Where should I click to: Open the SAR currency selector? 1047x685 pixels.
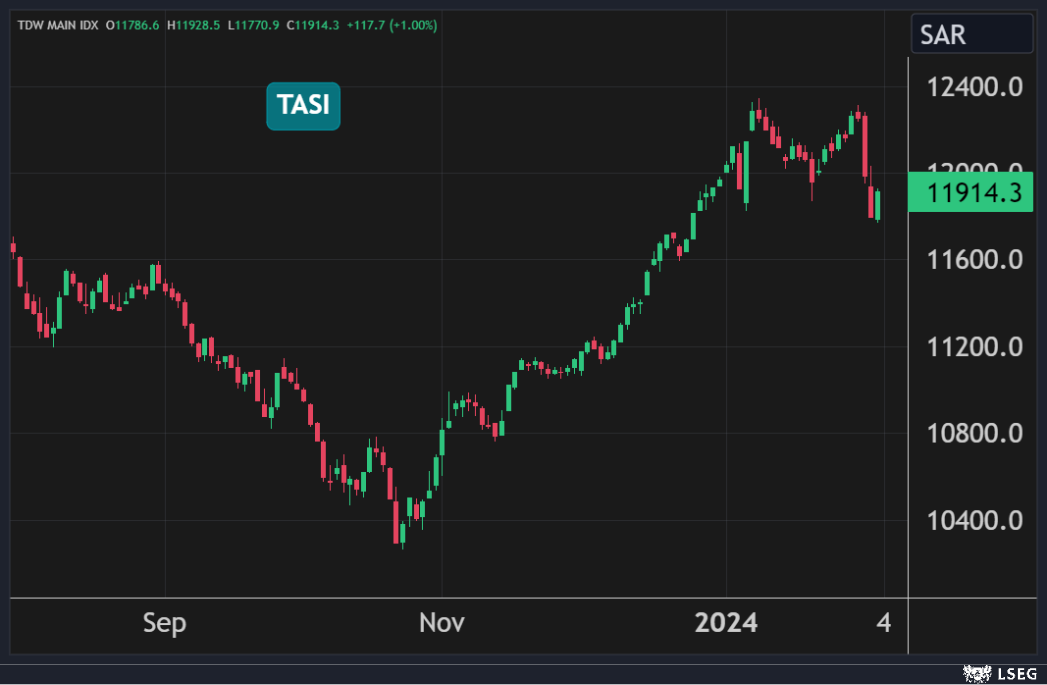[971, 35]
